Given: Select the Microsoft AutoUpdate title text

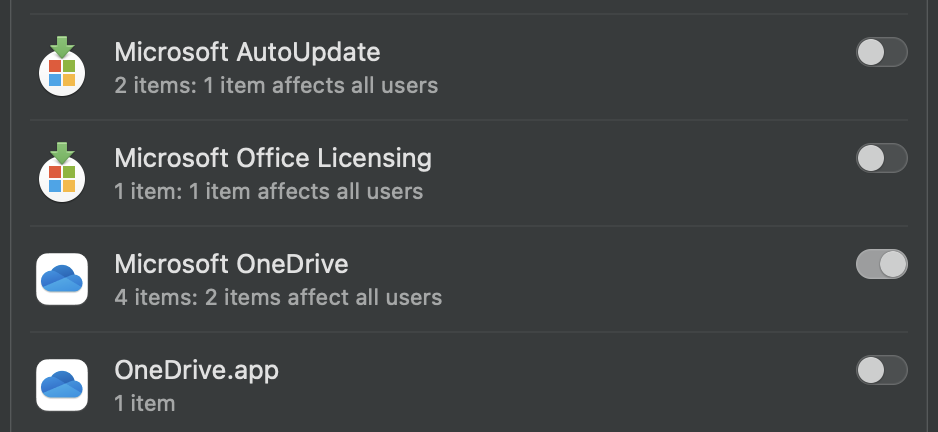Looking at the screenshot, I should [x=247, y=52].
